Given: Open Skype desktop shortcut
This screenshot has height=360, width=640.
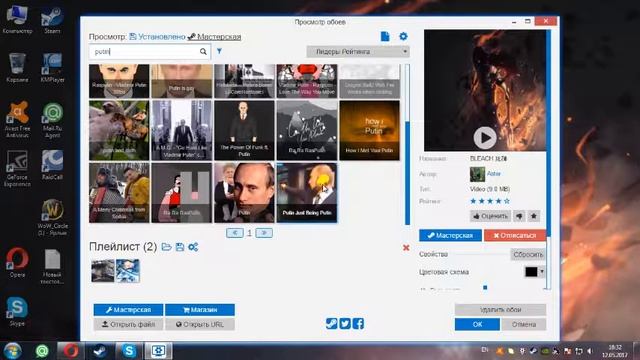Looking at the screenshot, I should click(17, 311).
